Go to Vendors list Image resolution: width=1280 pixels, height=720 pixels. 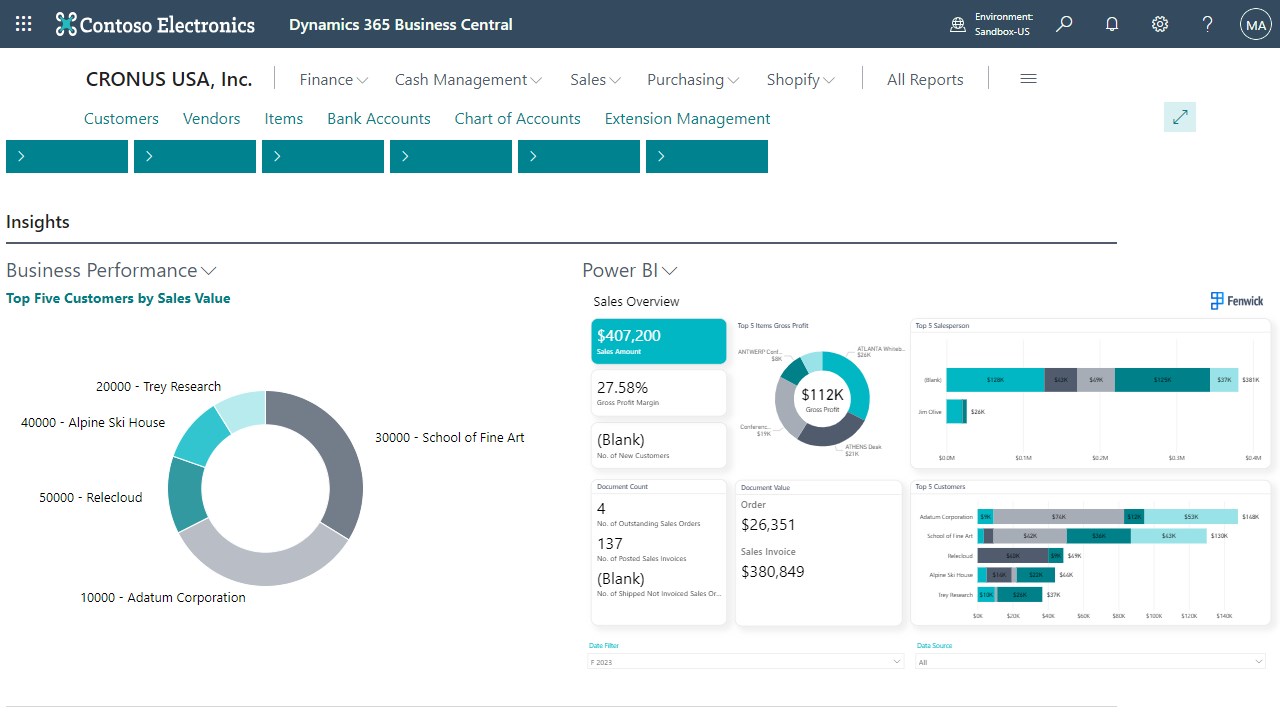(211, 118)
